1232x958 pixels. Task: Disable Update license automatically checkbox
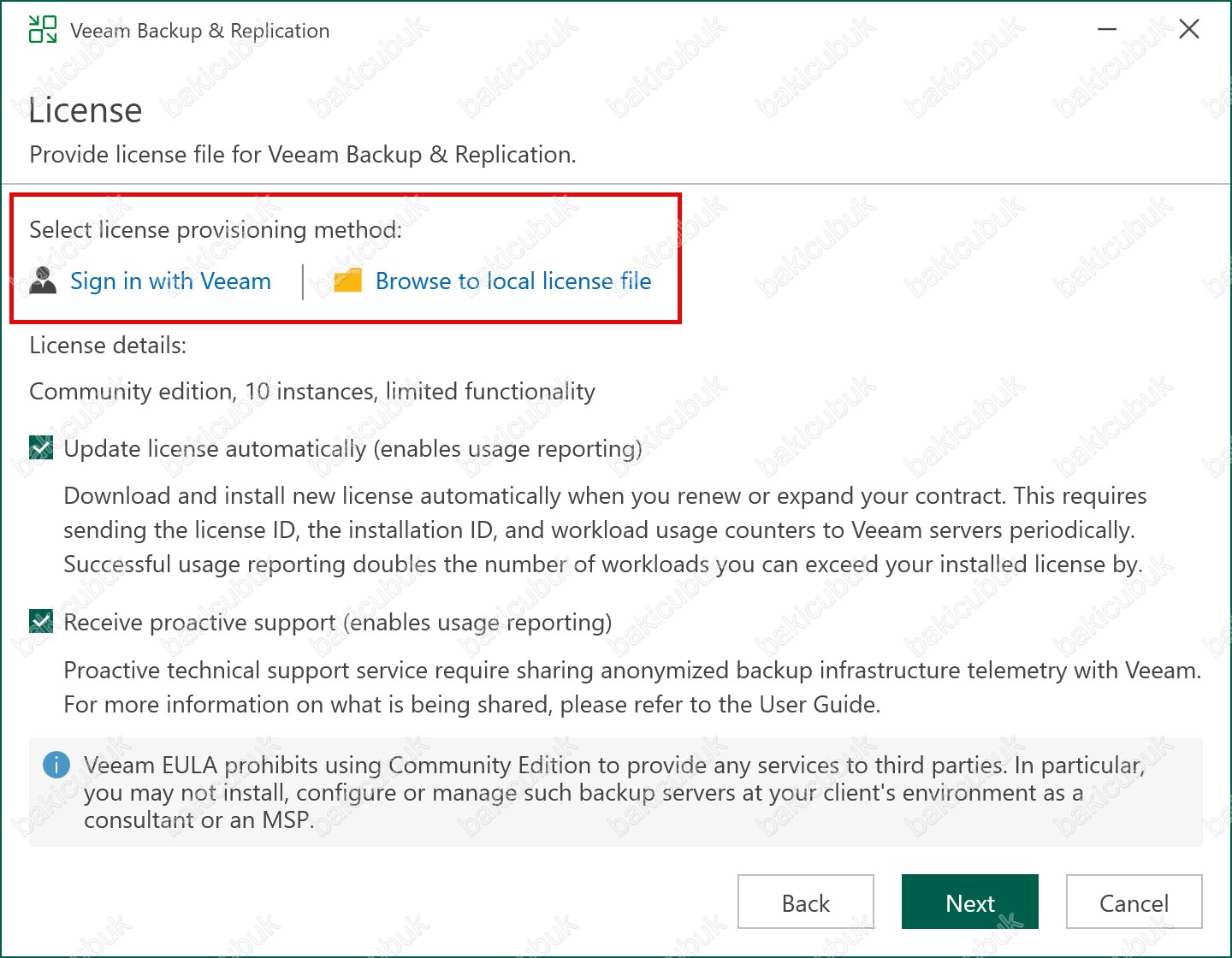coord(41,448)
